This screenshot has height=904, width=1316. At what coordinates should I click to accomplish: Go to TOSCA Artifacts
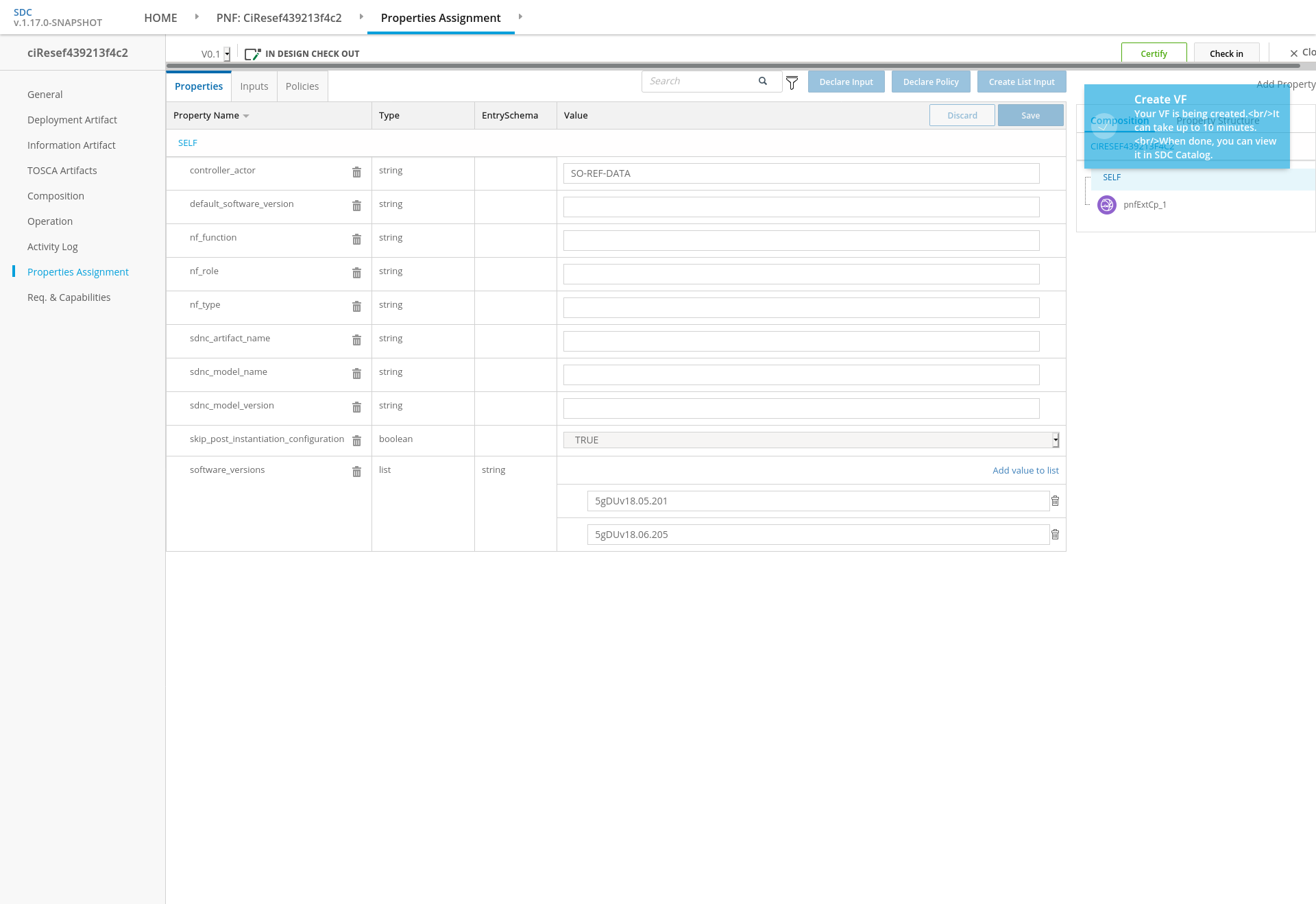click(62, 171)
